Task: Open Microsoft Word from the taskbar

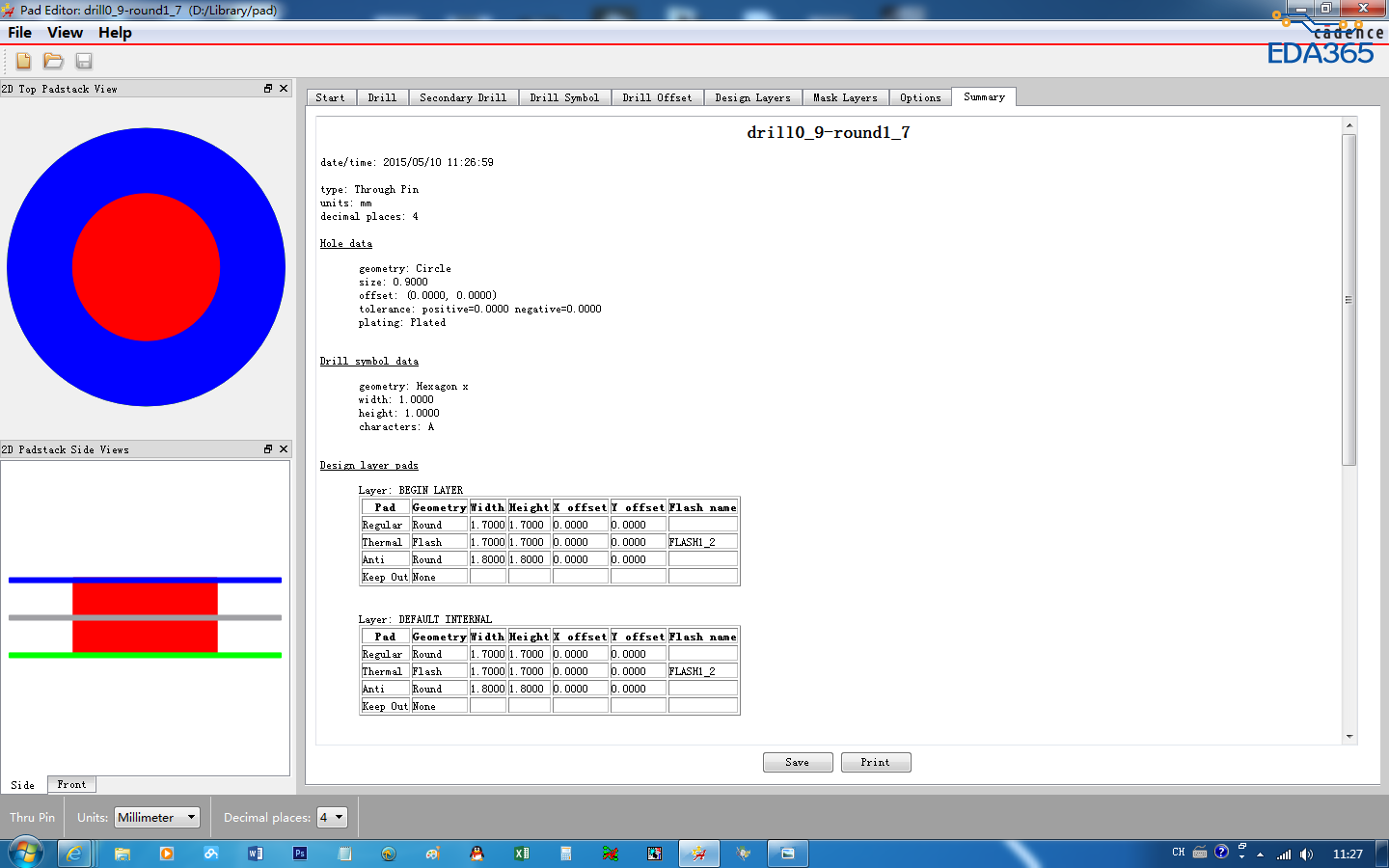Action: 256,854
